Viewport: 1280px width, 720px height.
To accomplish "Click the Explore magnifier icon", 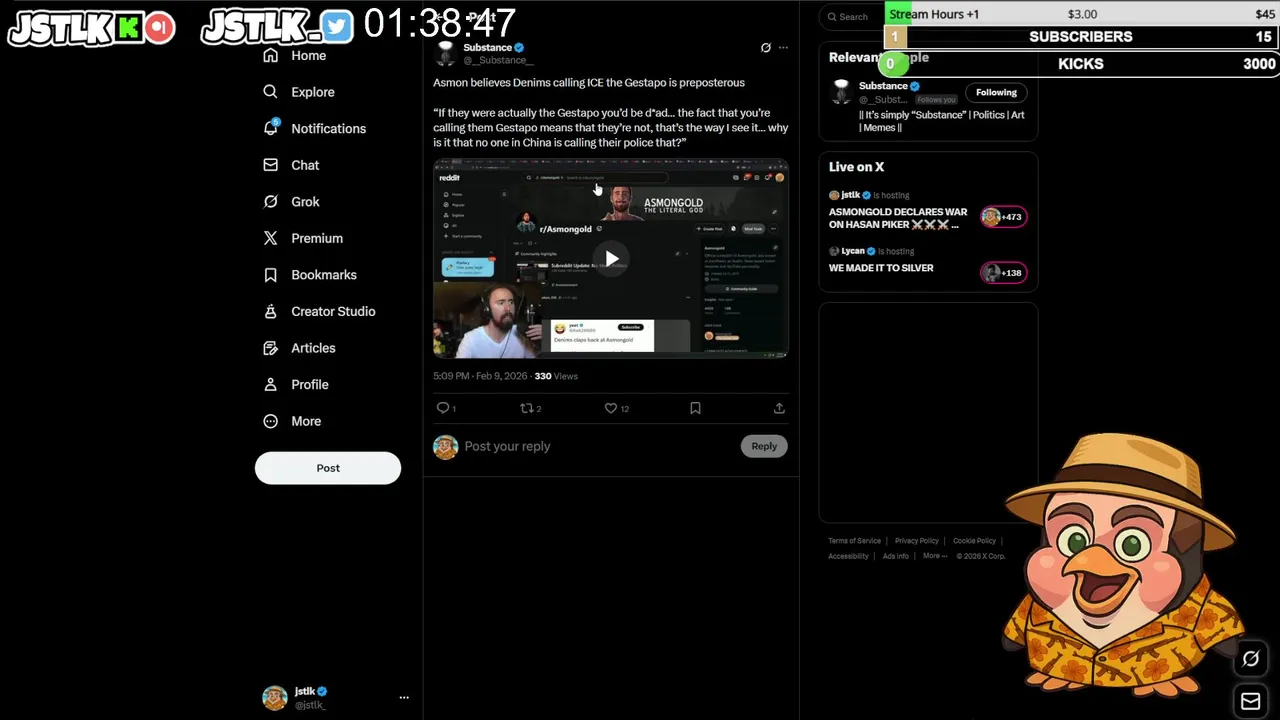I will 270,92.
